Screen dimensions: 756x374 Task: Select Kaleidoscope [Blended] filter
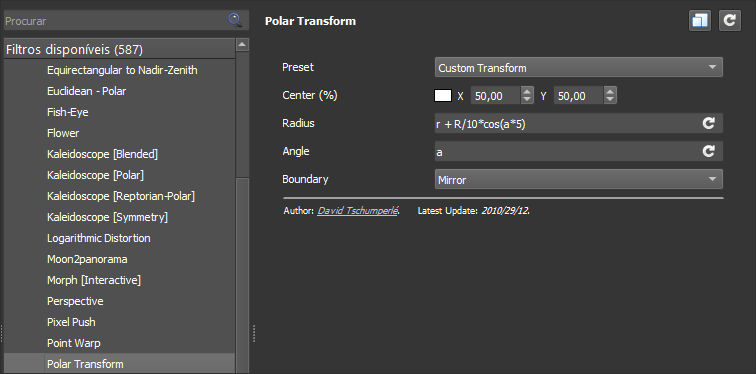[x=103, y=154]
